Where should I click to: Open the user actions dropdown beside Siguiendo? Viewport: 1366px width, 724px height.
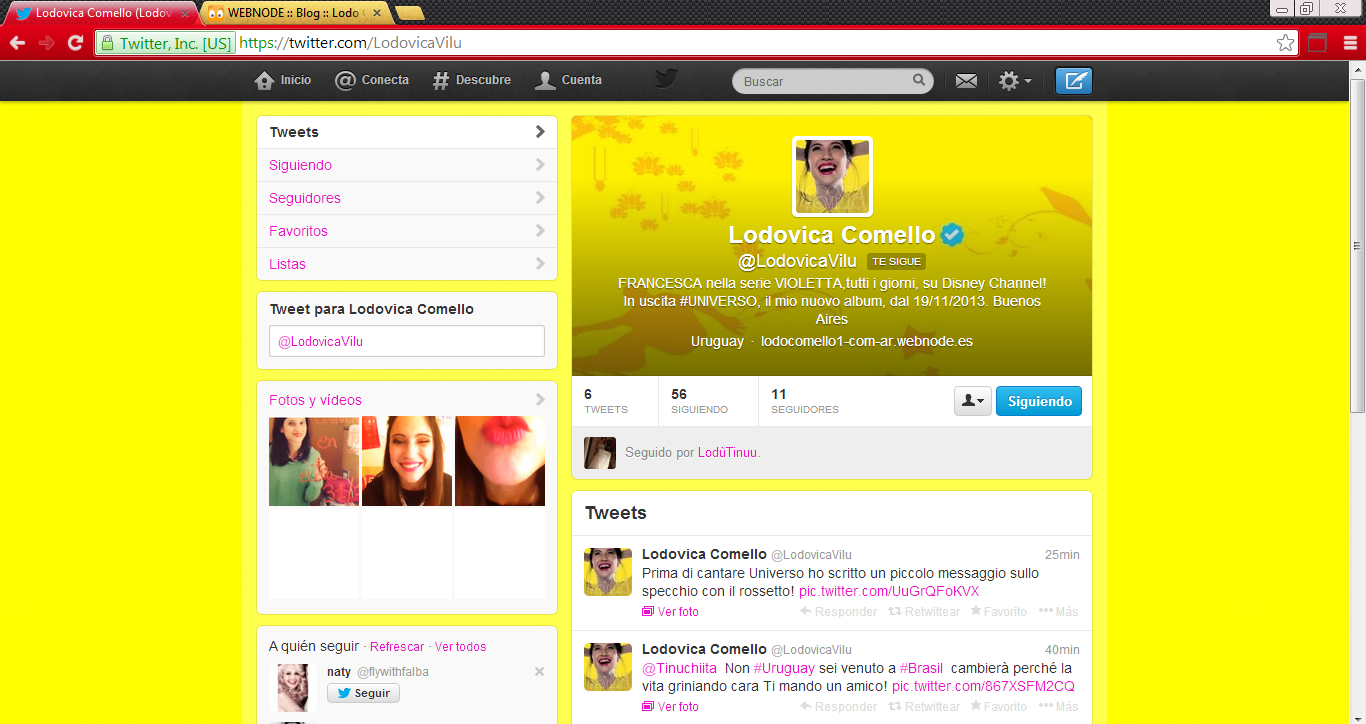click(x=972, y=401)
